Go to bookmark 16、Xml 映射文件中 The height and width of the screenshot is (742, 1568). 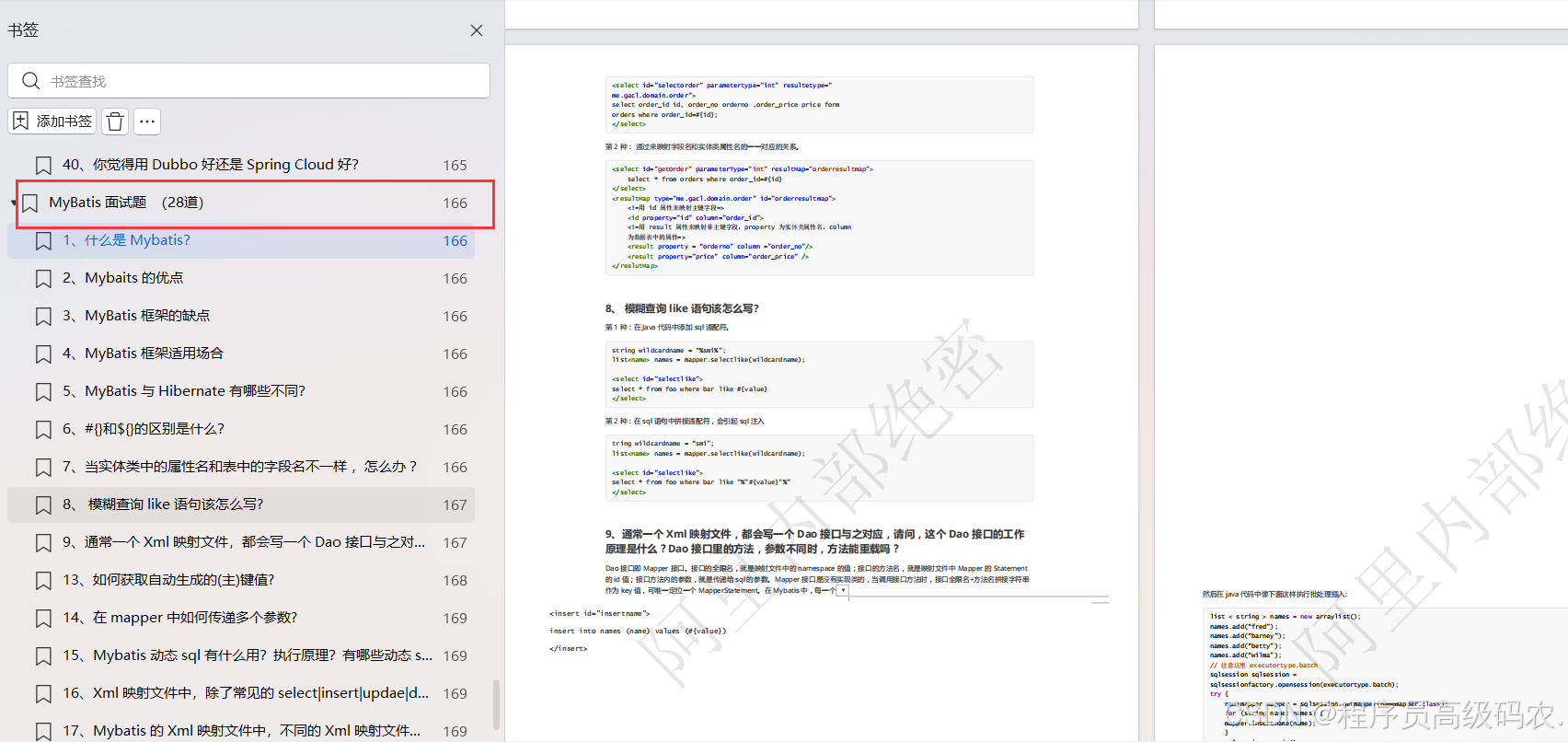241,693
